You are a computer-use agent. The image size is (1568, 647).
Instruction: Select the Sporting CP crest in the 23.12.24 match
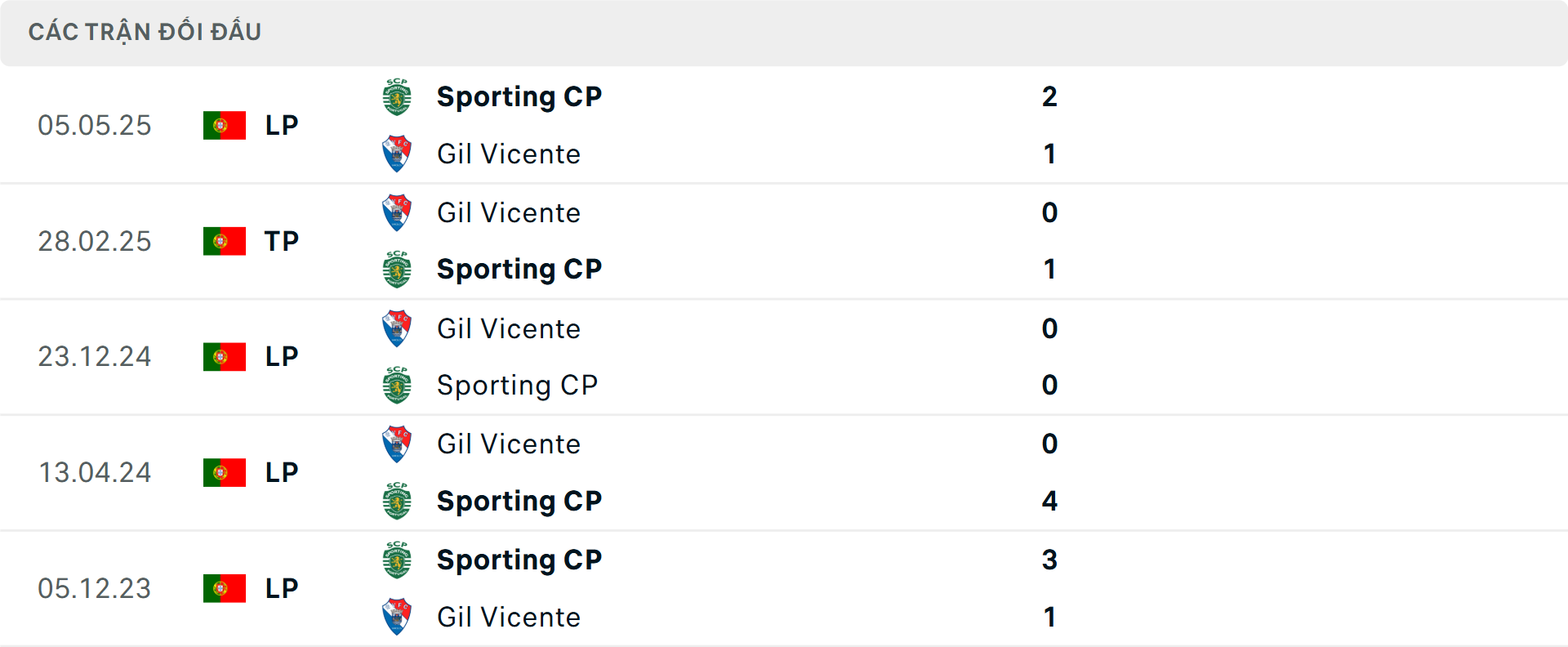pos(397,386)
